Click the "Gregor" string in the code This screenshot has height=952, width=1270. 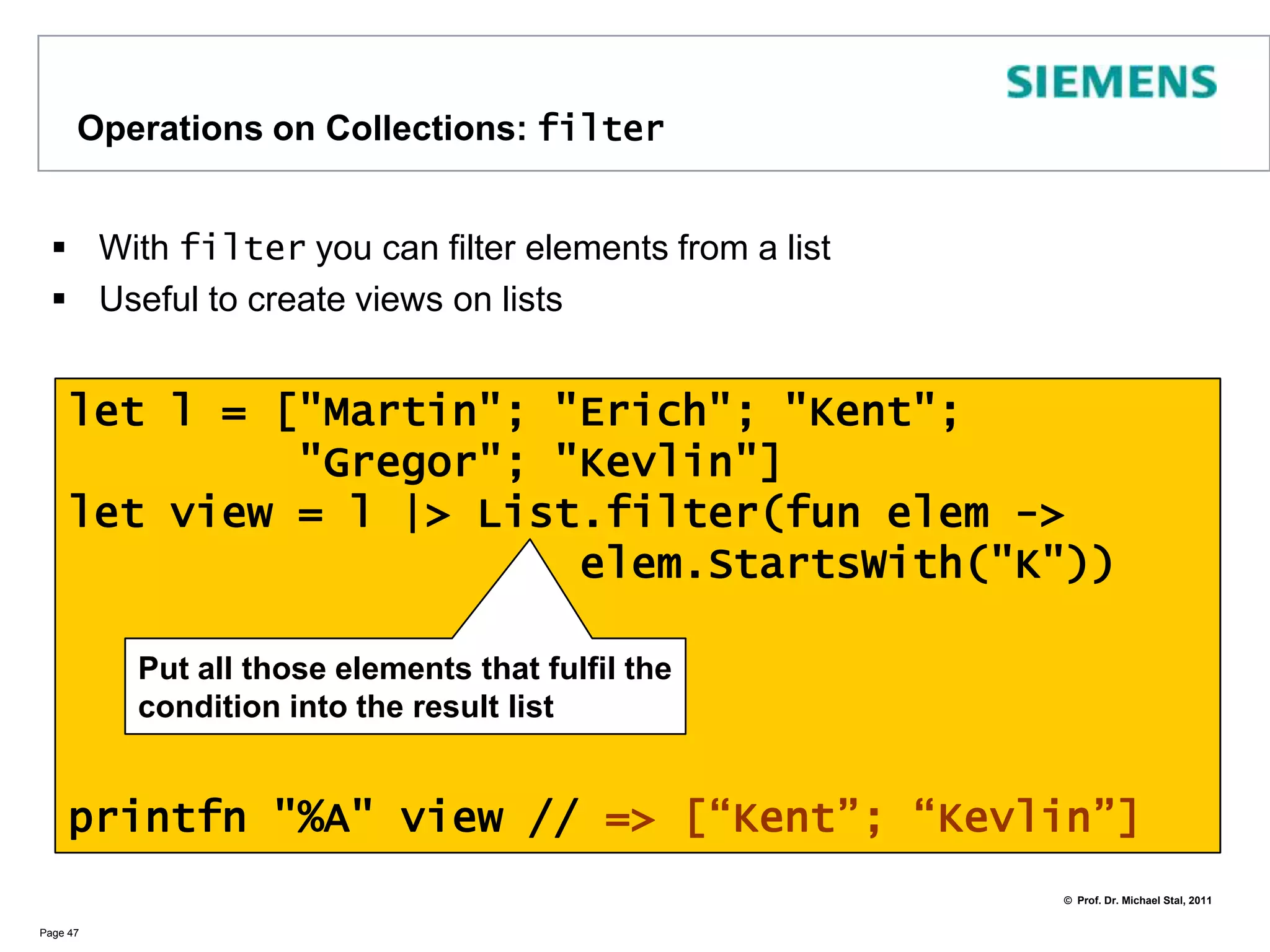click(400, 462)
